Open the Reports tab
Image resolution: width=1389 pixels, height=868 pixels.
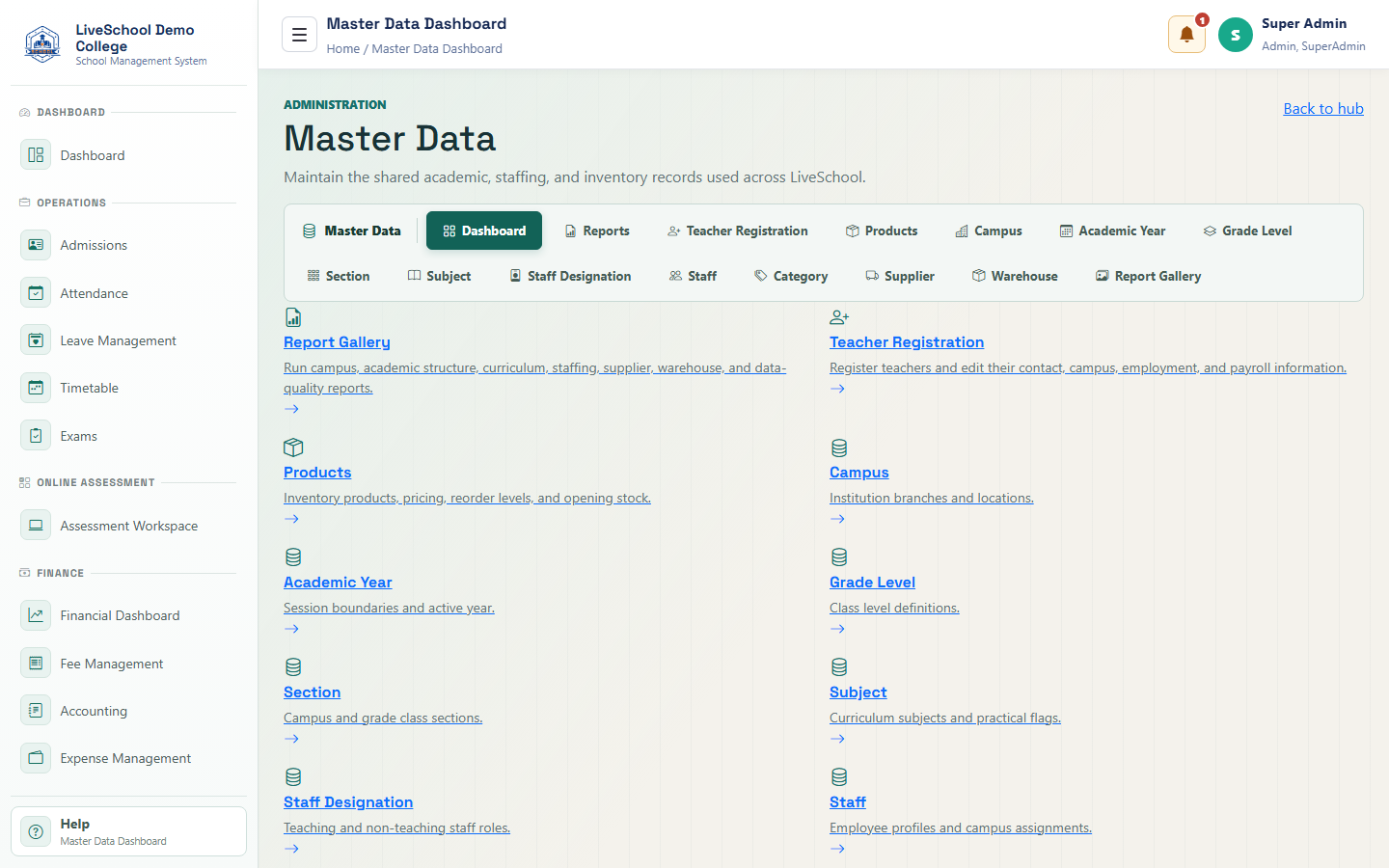[x=597, y=231]
